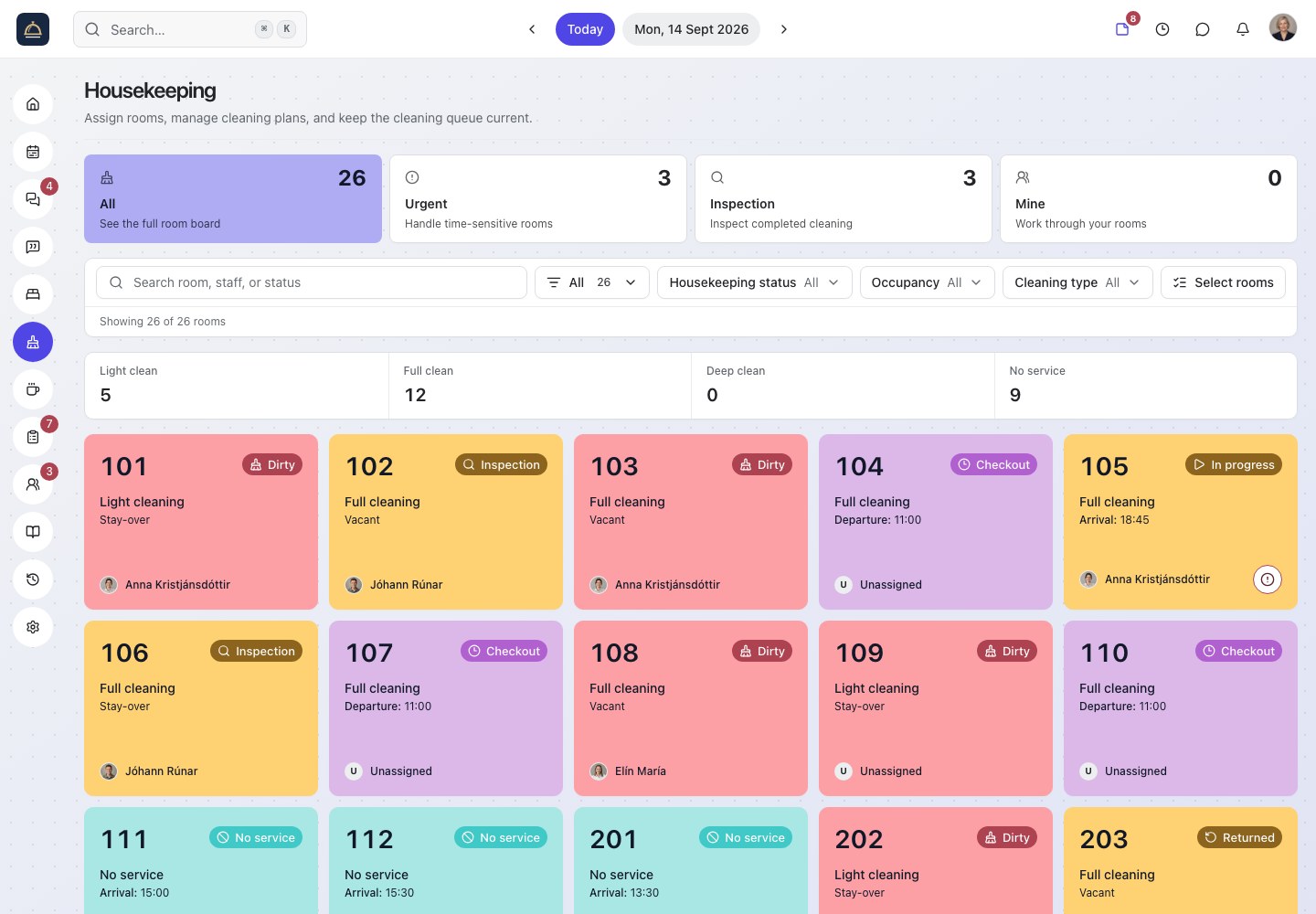Expand the Cleaning type dropdown
The width and height of the screenshot is (1316, 914).
click(1078, 282)
